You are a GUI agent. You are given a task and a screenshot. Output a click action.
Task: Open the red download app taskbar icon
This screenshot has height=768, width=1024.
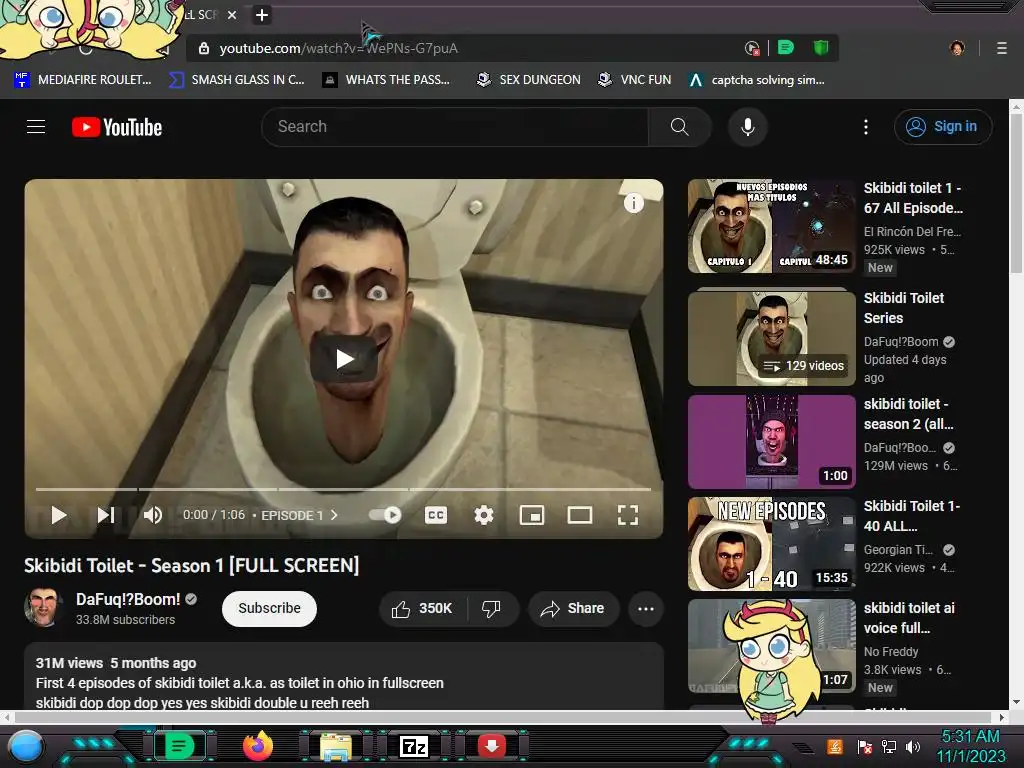point(492,746)
